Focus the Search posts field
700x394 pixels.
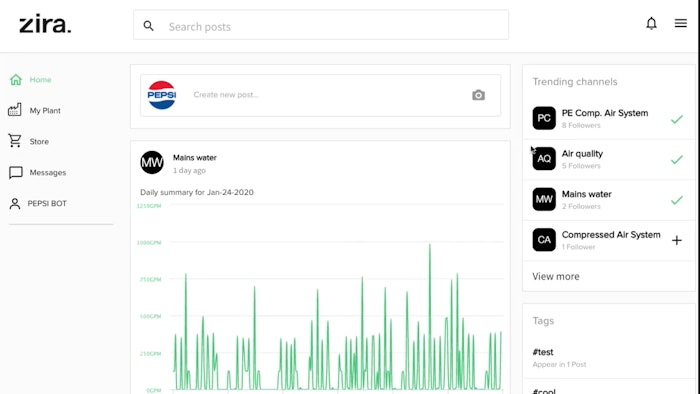tap(321, 25)
